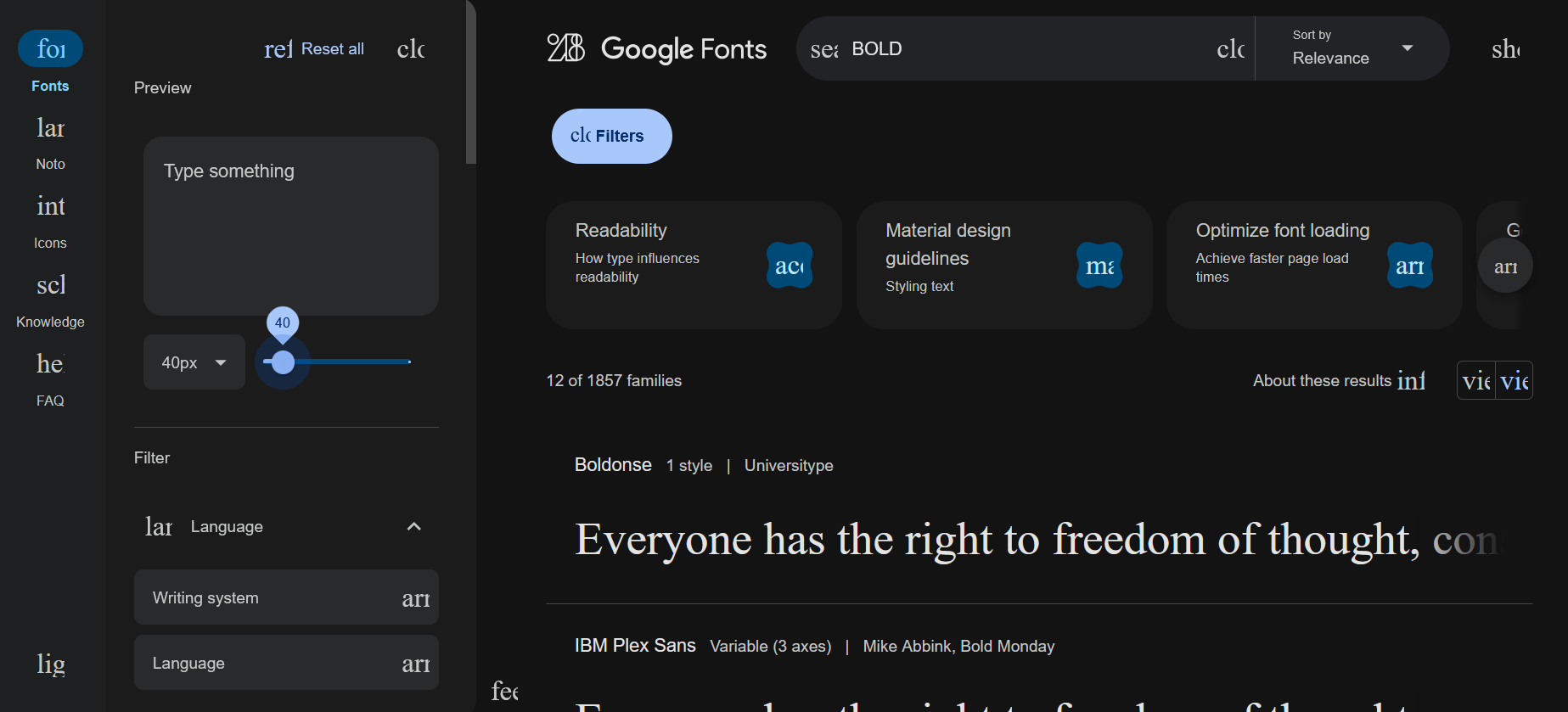The height and width of the screenshot is (712, 1568).
Task: Open the Sort by Relevance dropdown
Action: [x=1352, y=48]
